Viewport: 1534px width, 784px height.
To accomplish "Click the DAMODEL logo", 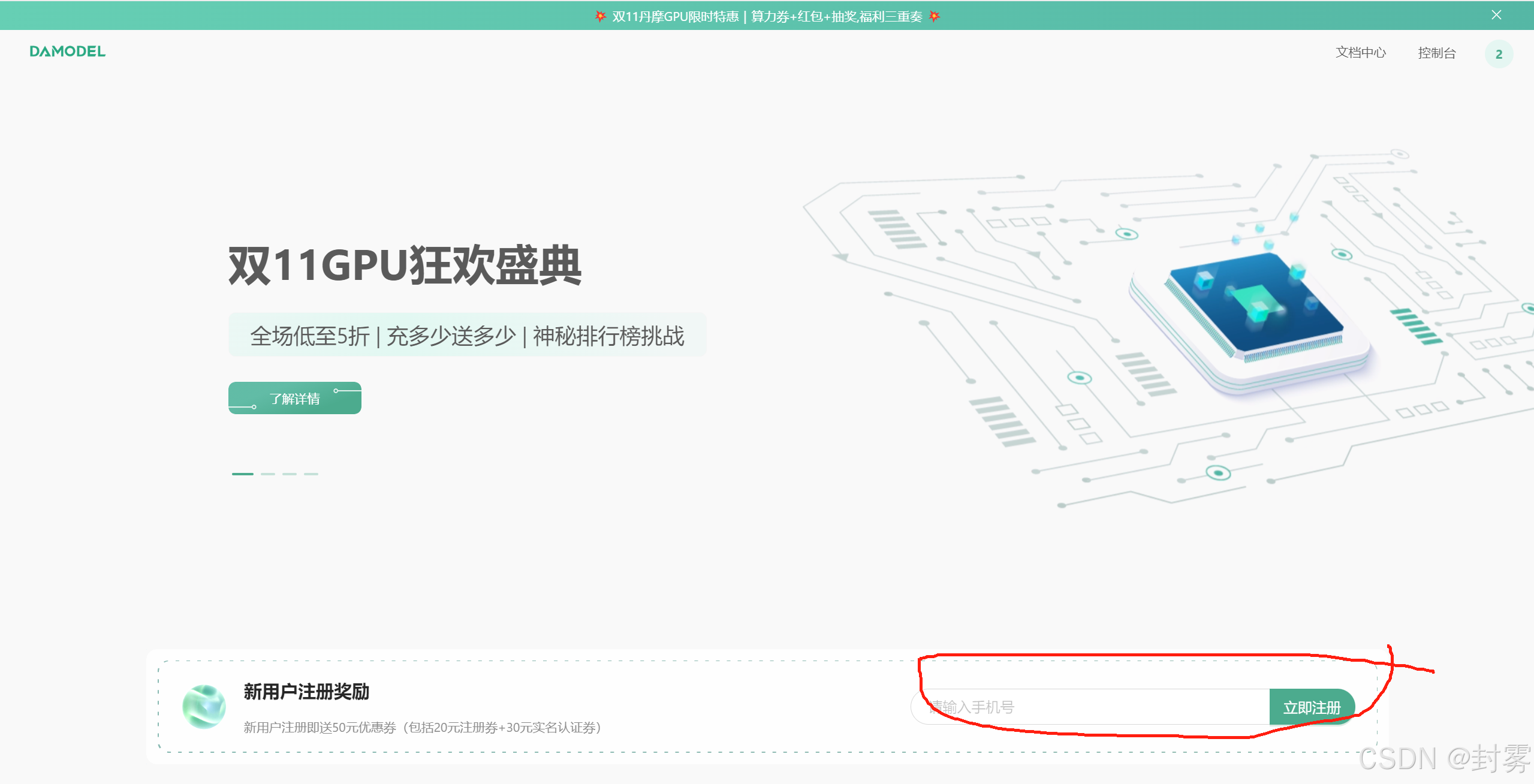I will tap(68, 52).
